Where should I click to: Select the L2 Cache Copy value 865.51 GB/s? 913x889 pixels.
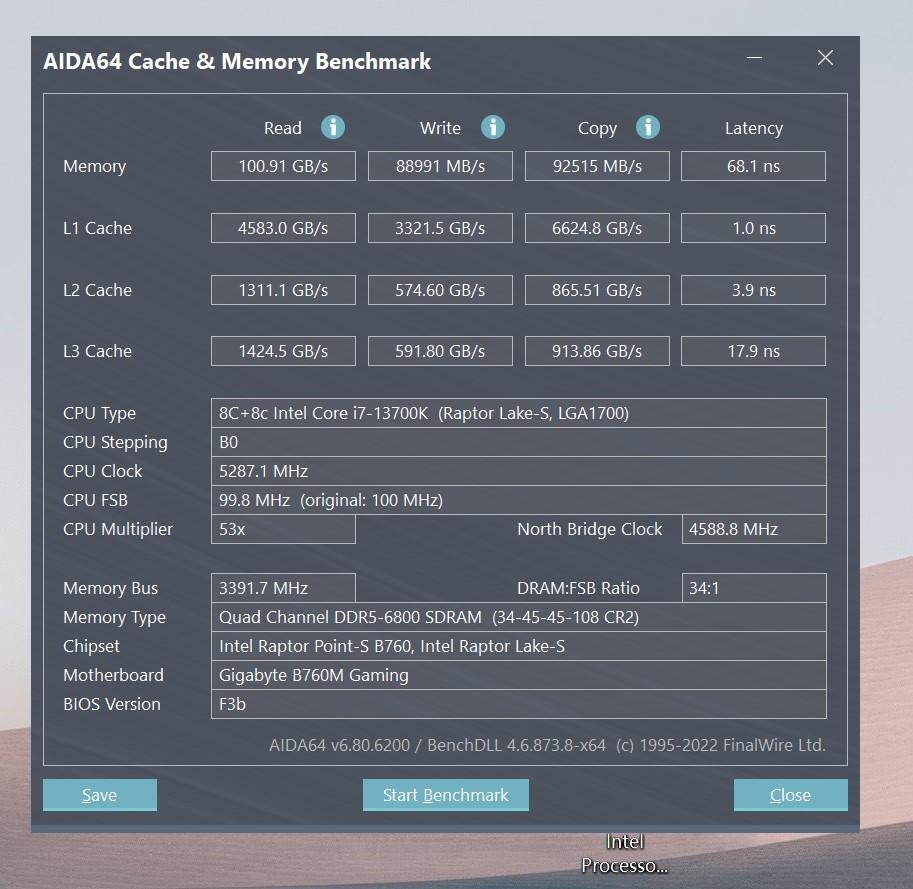tap(597, 290)
